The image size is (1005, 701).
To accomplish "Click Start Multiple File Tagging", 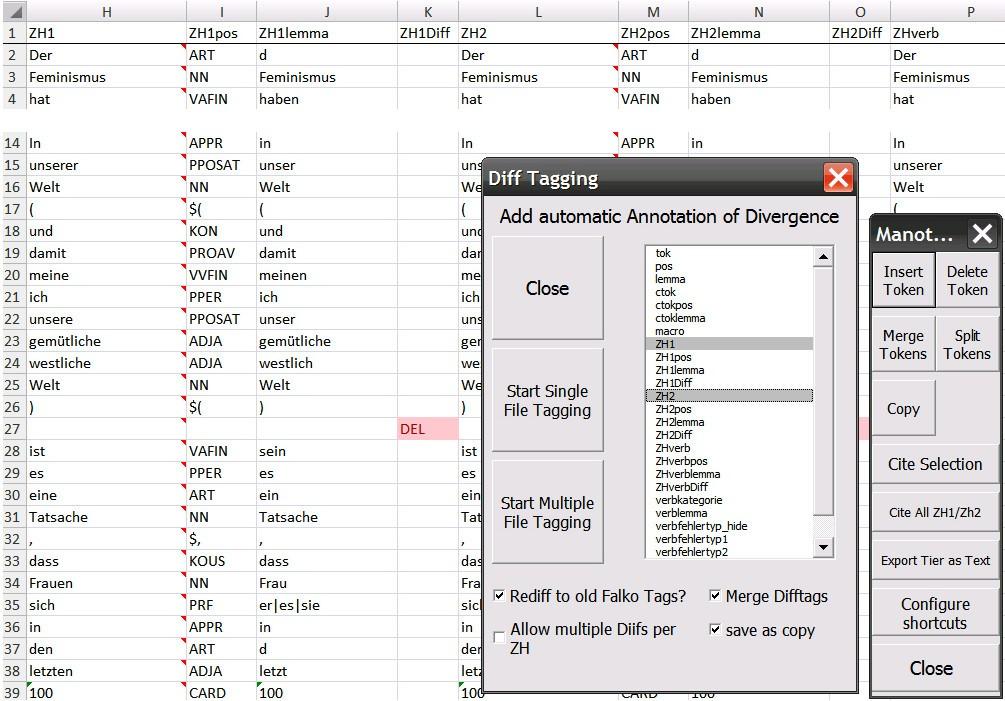I will [547, 512].
